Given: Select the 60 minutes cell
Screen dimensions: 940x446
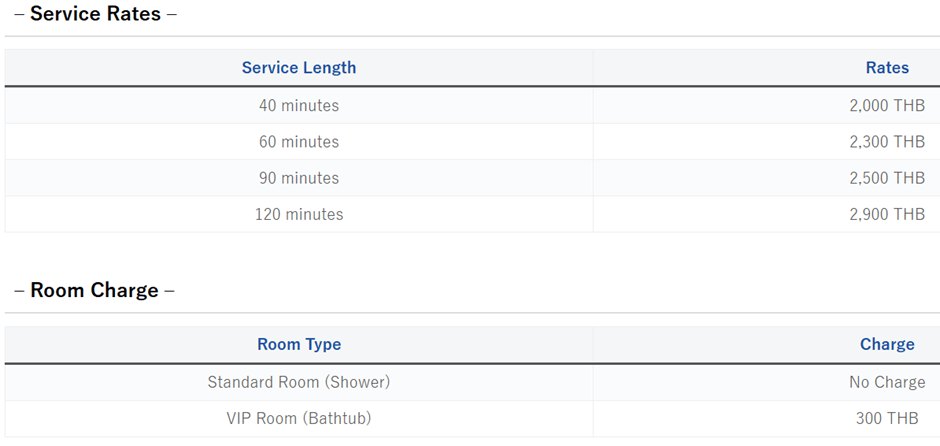Looking at the screenshot, I should (x=299, y=142).
